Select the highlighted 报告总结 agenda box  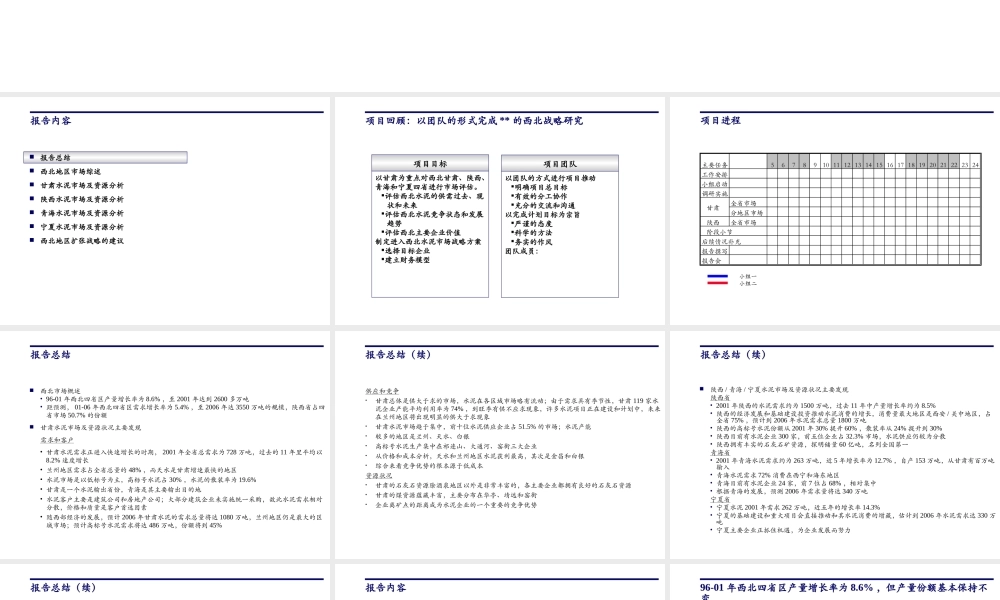coord(104,156)
